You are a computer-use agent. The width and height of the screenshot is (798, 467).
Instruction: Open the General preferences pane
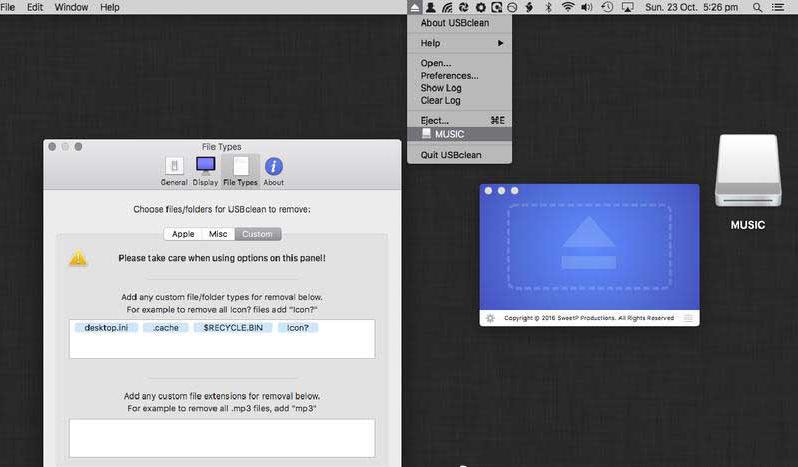(174, 170)
